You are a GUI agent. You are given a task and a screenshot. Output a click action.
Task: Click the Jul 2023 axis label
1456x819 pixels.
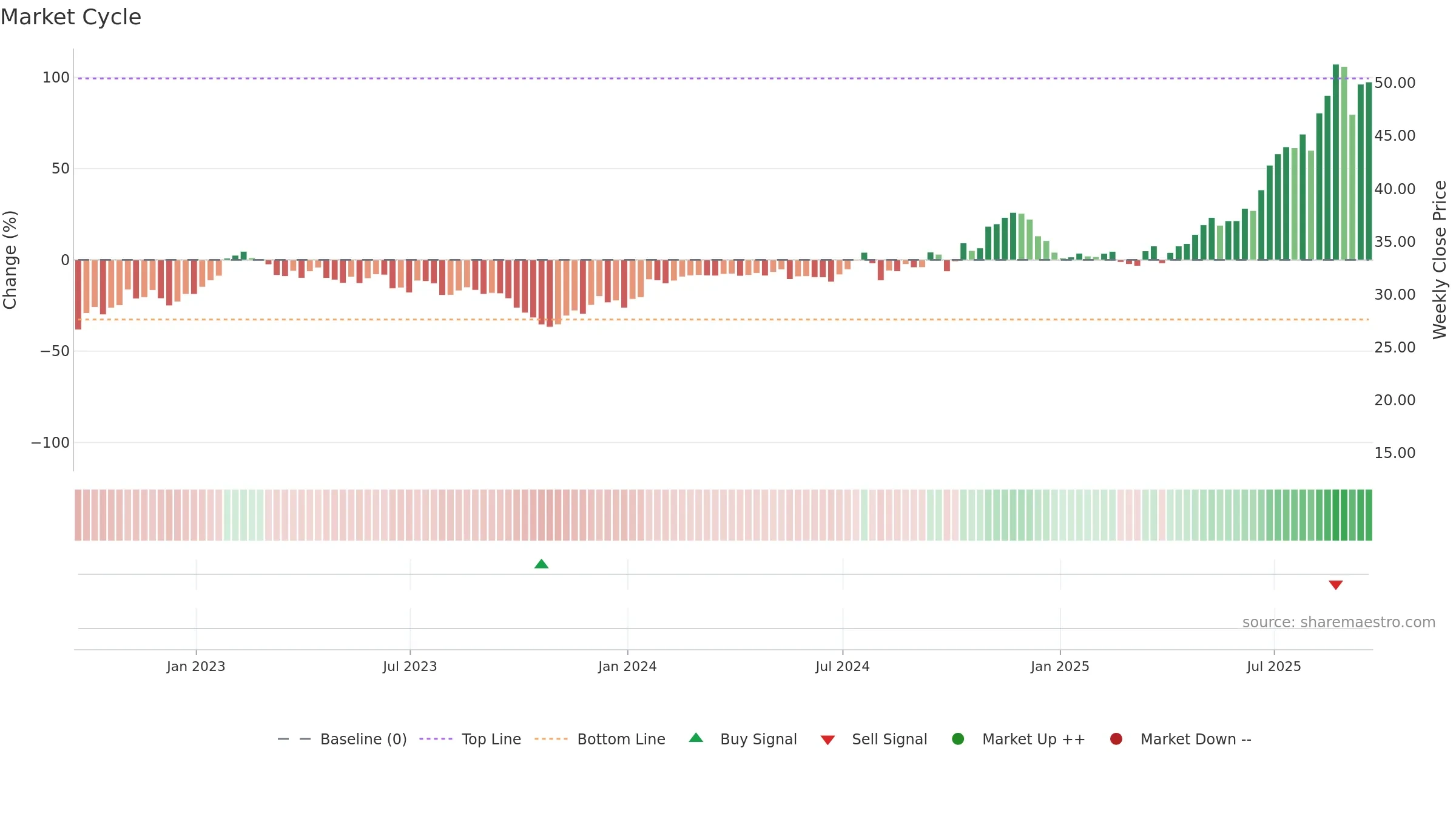click(x=410, y=667)
